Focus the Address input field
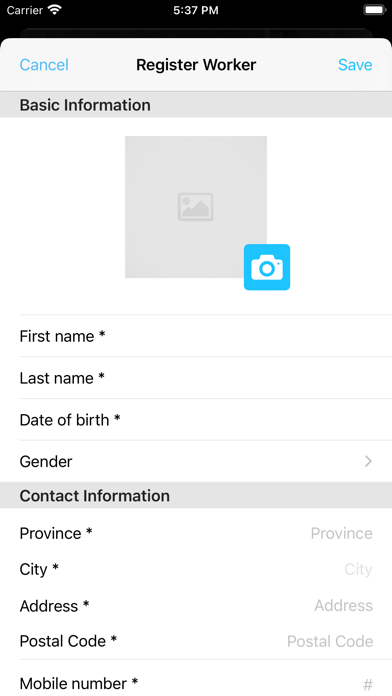 196,605
